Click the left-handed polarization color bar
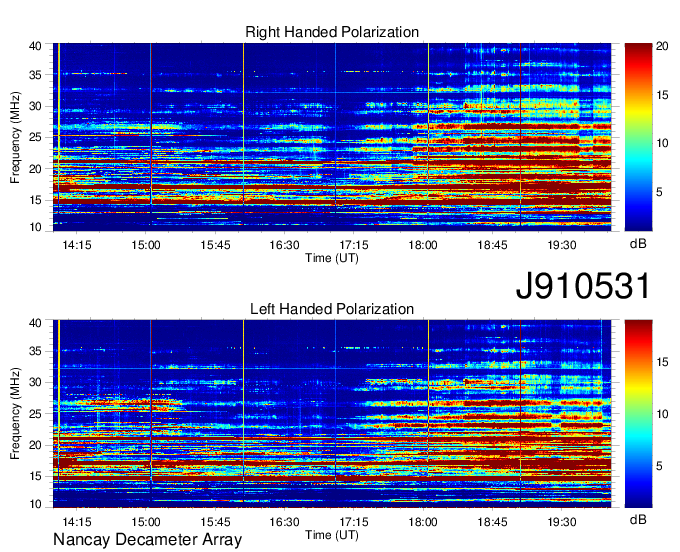Viewport: 680px width, 552px height. point(638,414)
